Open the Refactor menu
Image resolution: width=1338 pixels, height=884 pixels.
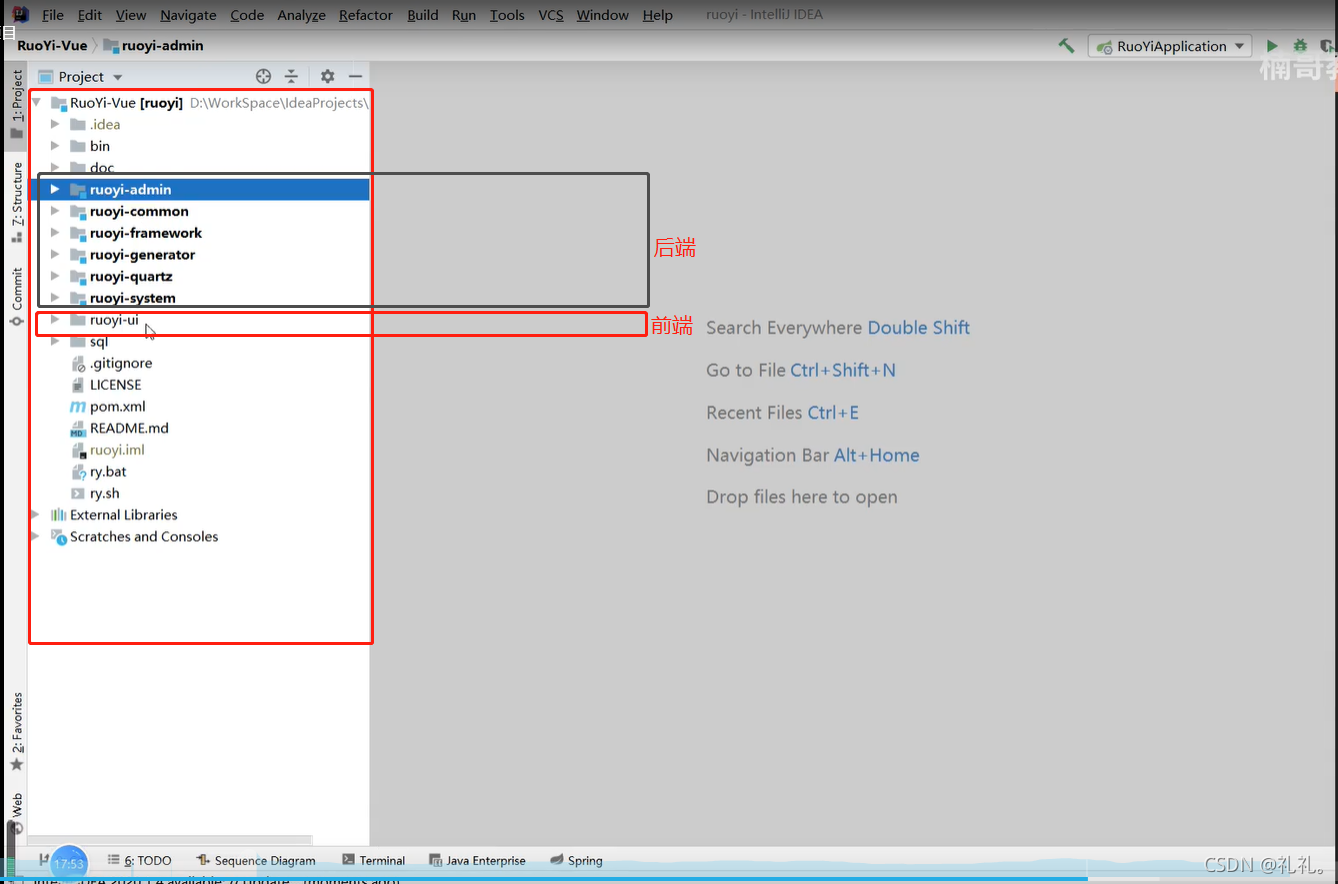point(366,15)
